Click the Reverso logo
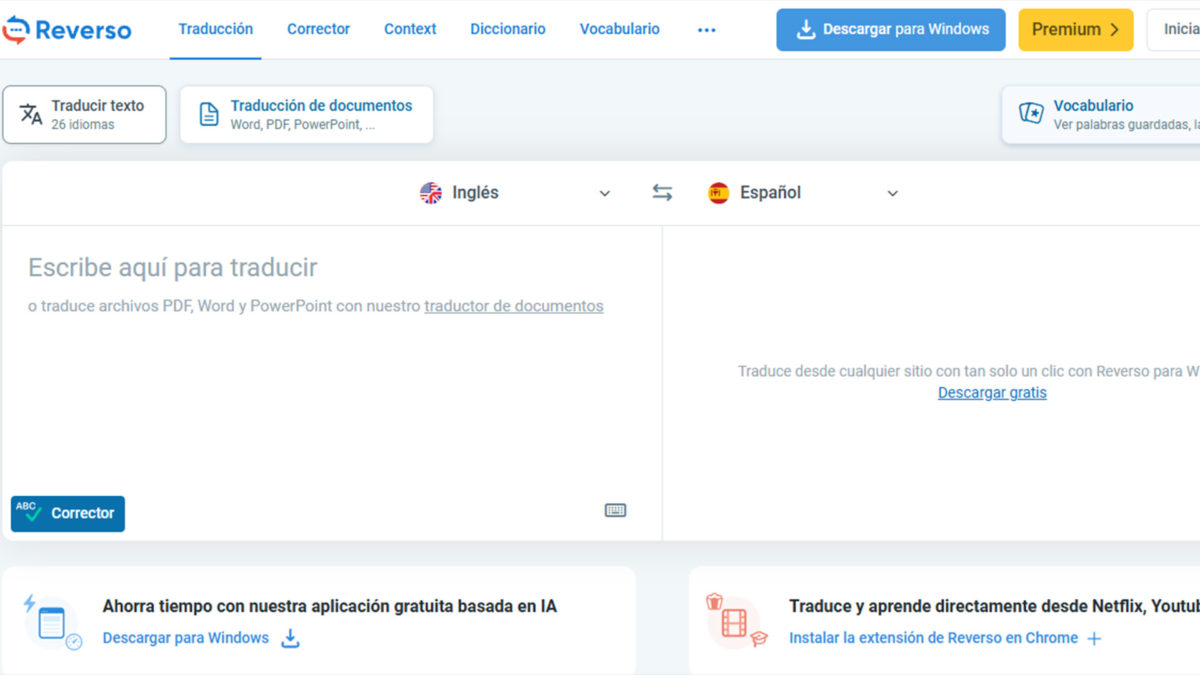The width and height of the screenshot is (1200, 675). click(66, 30)
